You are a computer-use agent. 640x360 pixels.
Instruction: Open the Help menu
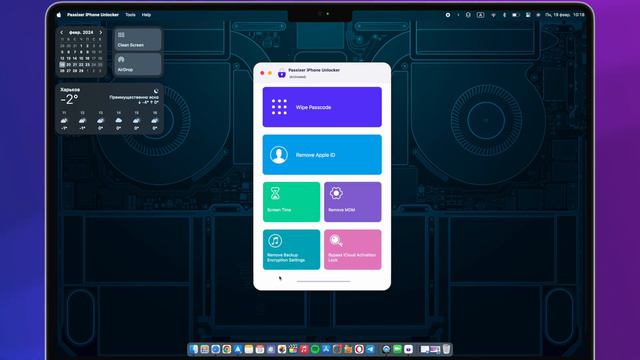[146, 15]
